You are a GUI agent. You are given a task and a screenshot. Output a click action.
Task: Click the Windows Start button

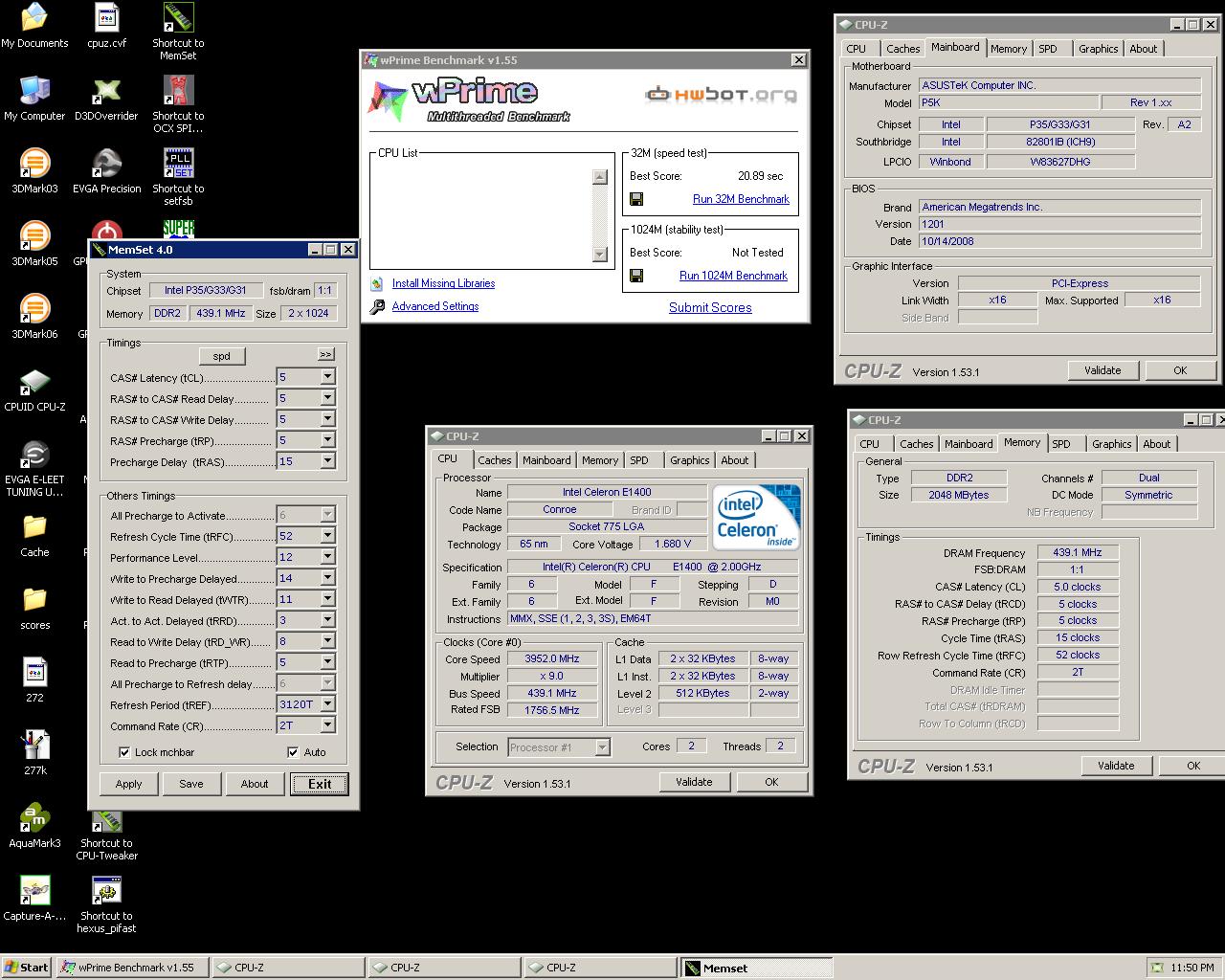pos(27,968)
